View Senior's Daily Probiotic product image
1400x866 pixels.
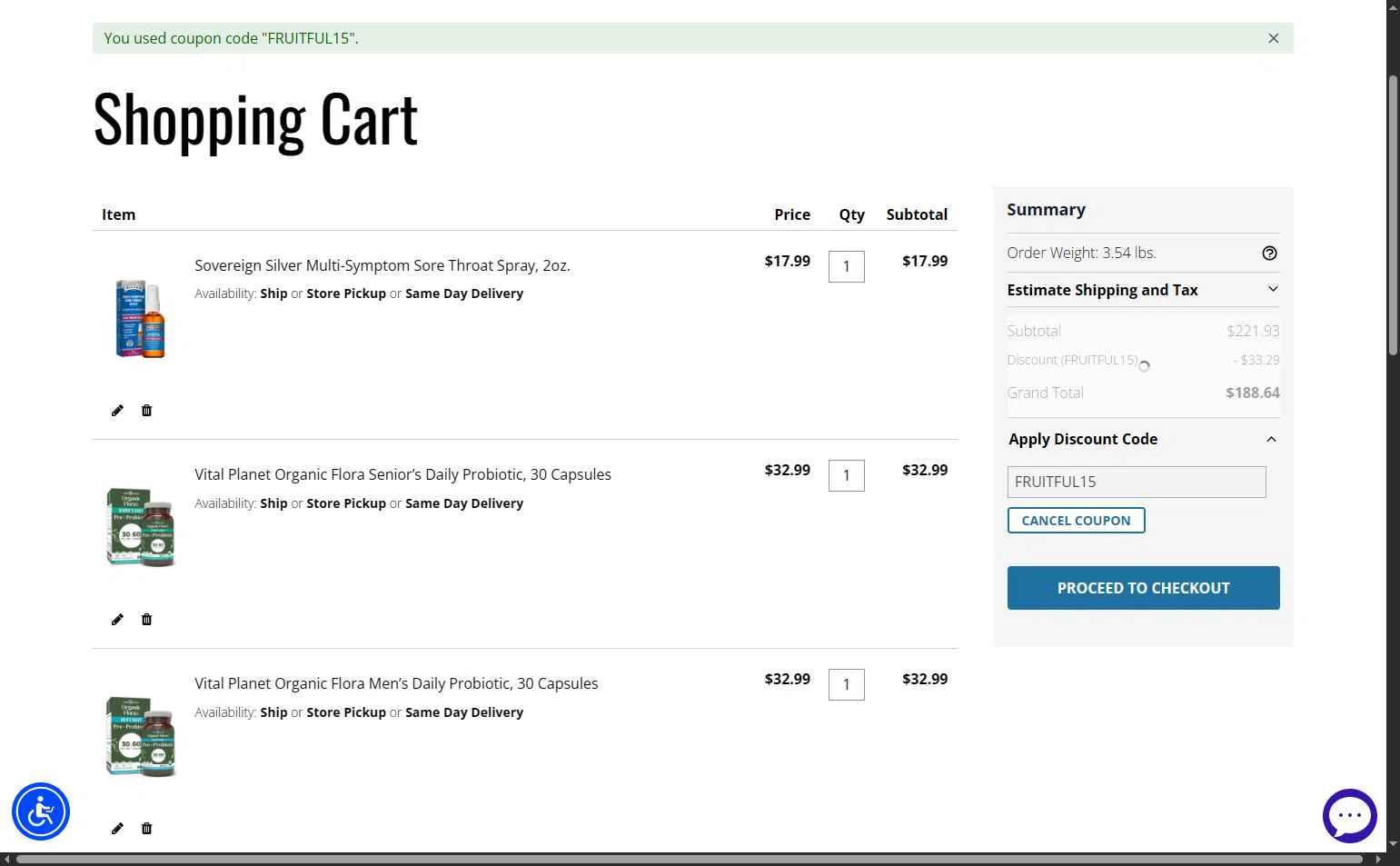coord(140,527)
